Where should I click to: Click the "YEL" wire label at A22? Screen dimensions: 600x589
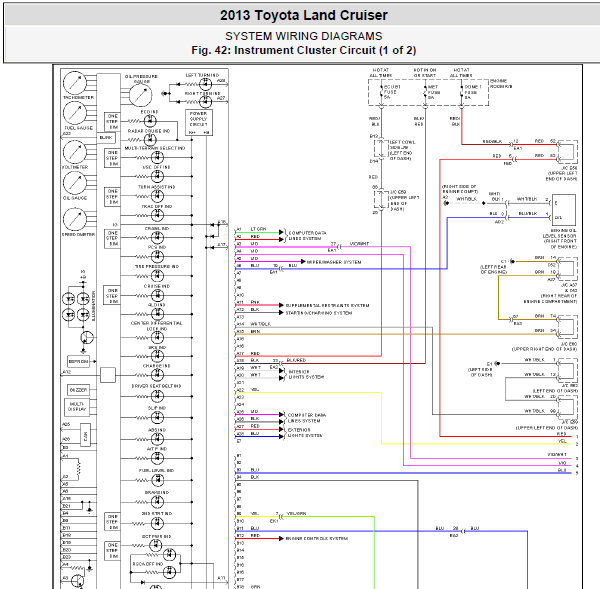coord(255,390)
